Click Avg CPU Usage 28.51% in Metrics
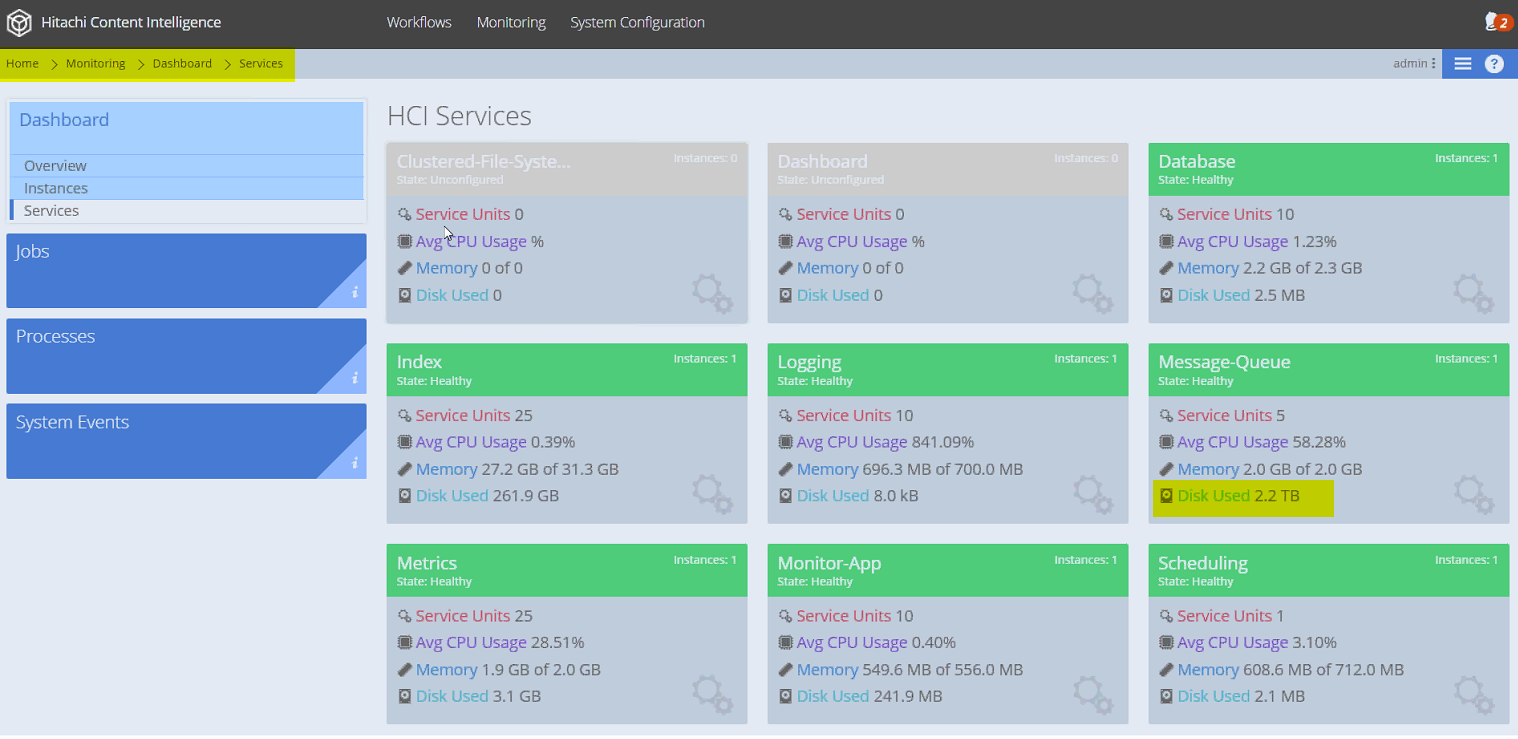Screen dimensions: 1518x739 pyautogui.click(x=500, y=643)
